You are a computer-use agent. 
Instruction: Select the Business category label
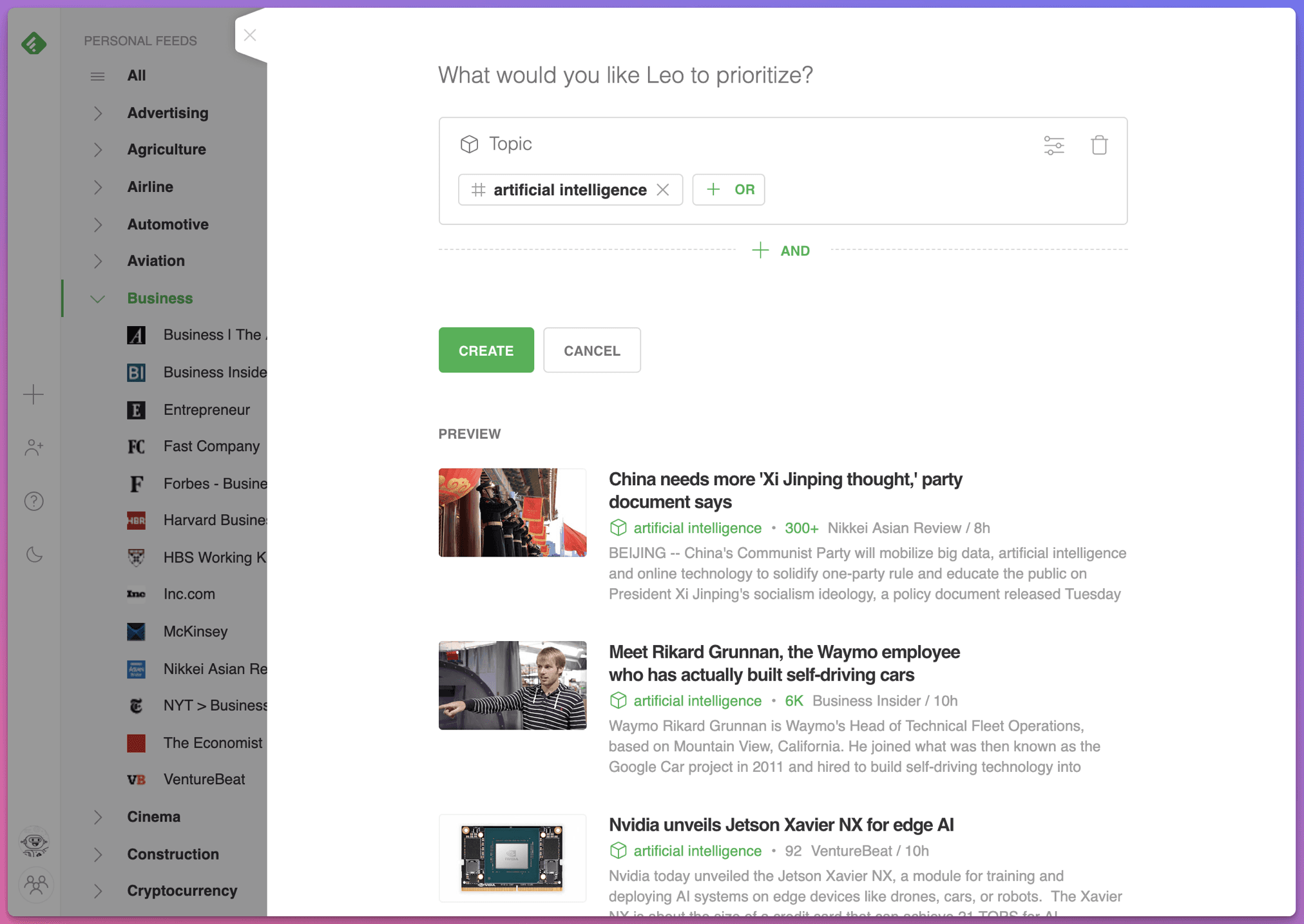[x=160, y=298]
